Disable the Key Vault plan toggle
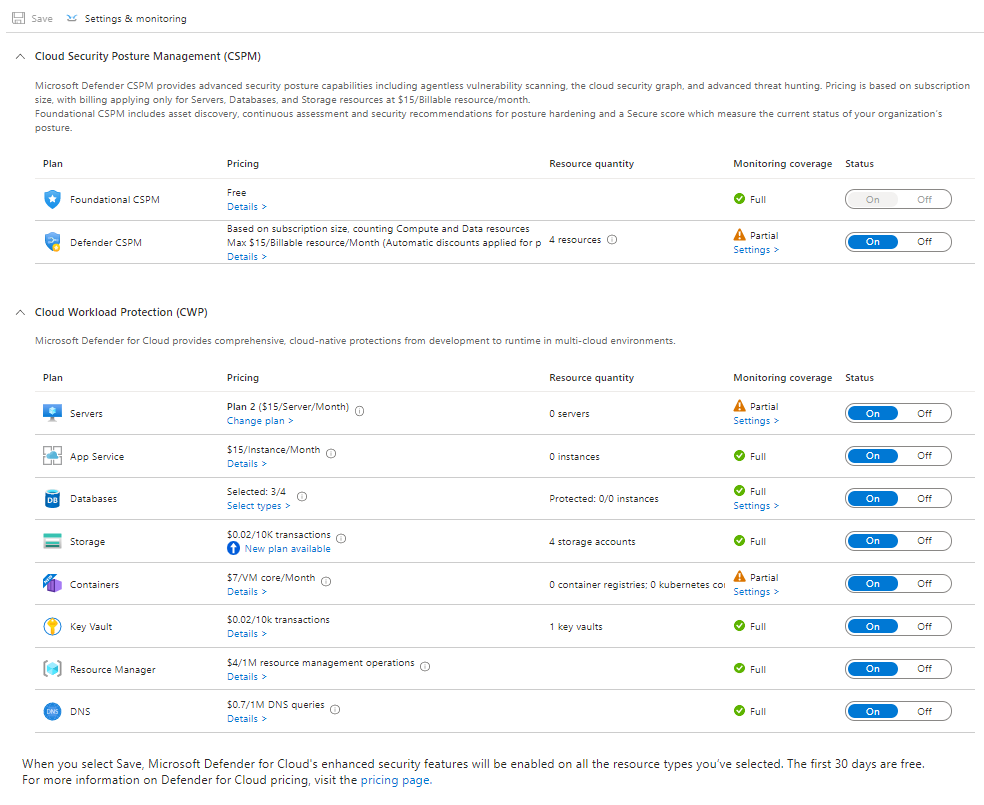This screenshot has width=984, height=805. [x=924, y=626]
